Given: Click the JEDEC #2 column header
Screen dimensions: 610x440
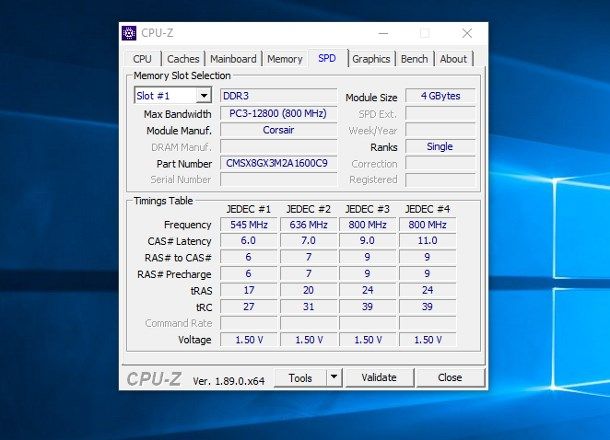Looking at the screenshot, I should [x=309, y=209].
